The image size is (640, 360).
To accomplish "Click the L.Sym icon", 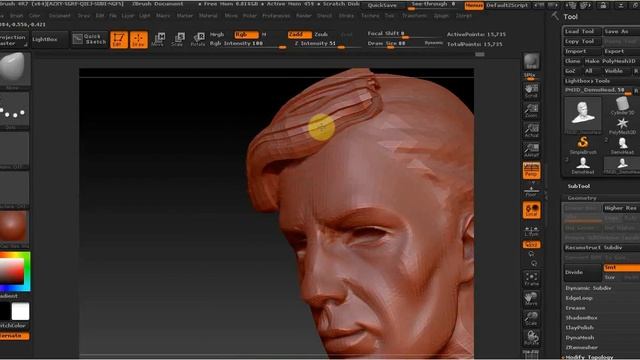I will (531, 231).
